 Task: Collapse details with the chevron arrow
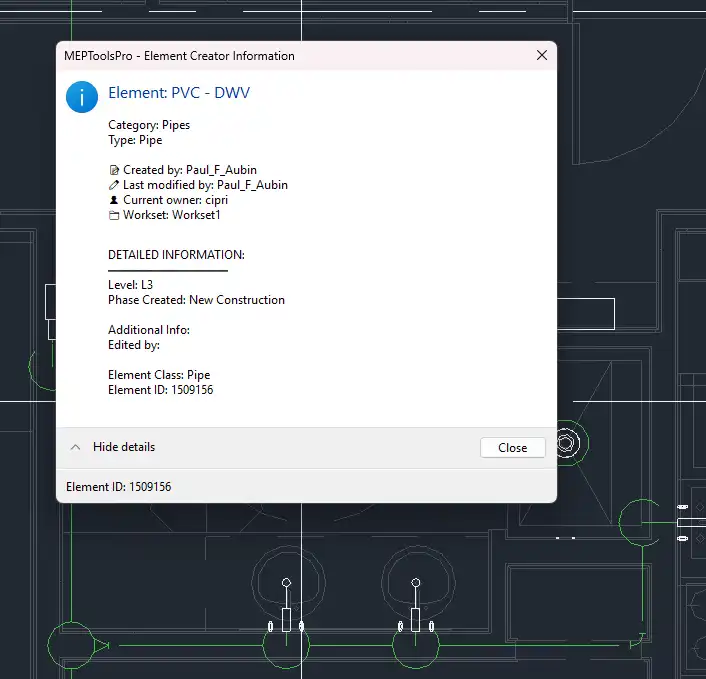coord(75,447)
